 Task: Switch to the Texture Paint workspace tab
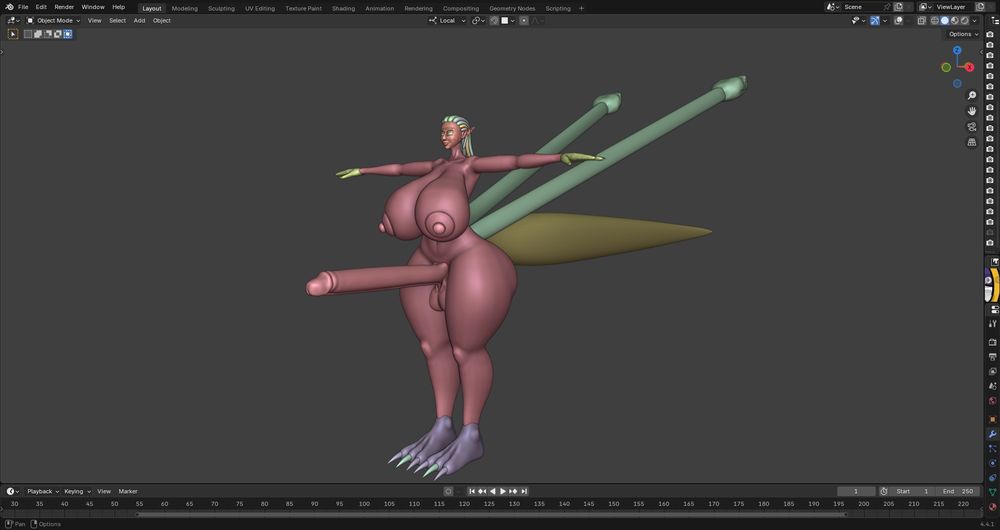[304, 8]
